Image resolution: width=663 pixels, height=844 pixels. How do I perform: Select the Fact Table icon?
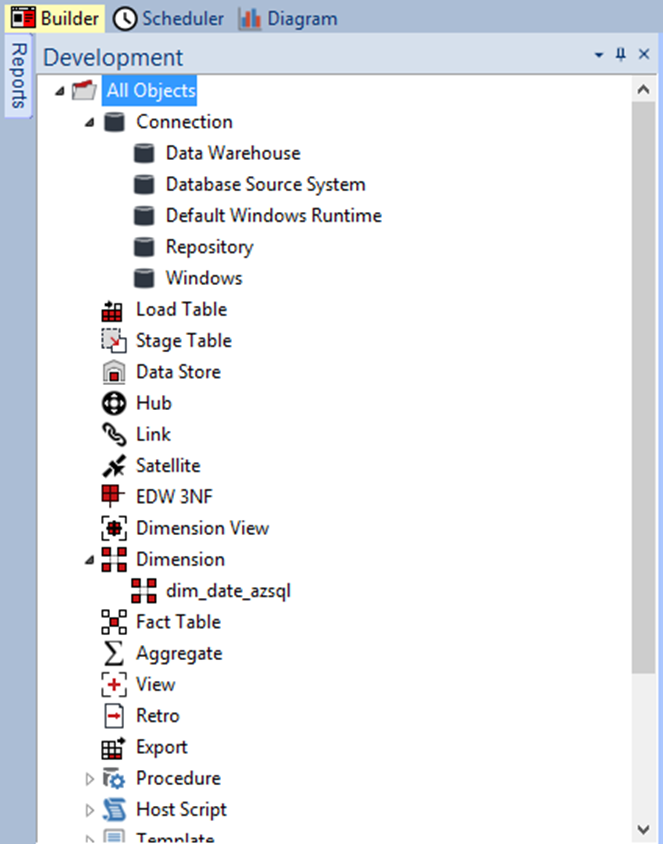[x=114, y=622]
